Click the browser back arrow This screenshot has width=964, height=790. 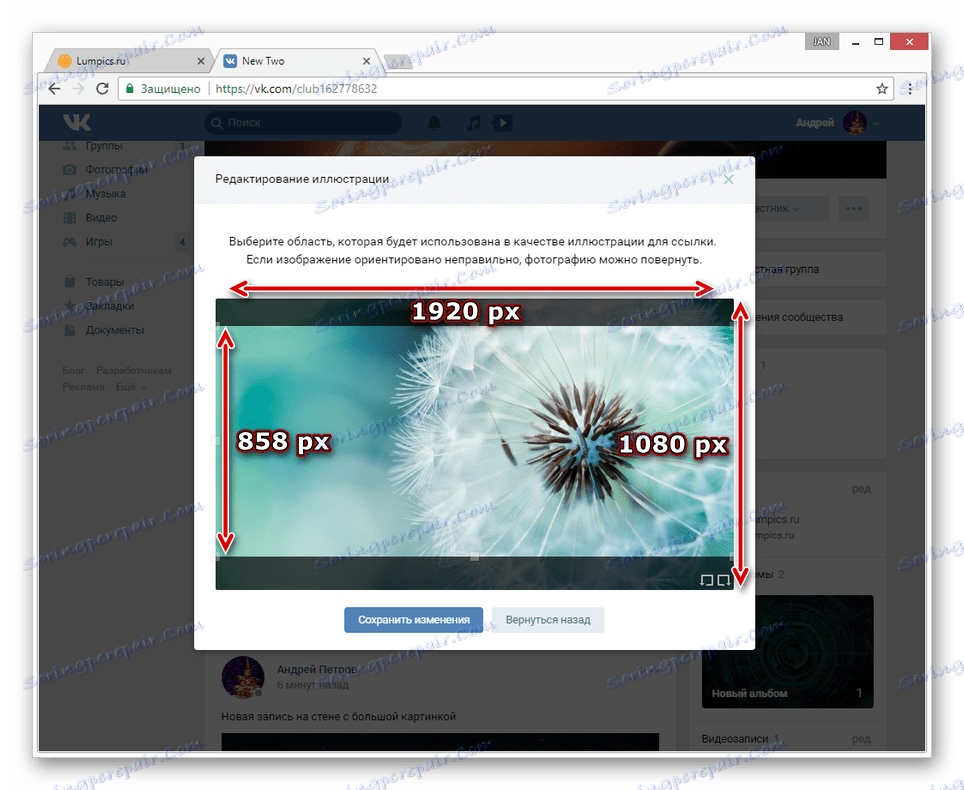[x=54, y=89]
